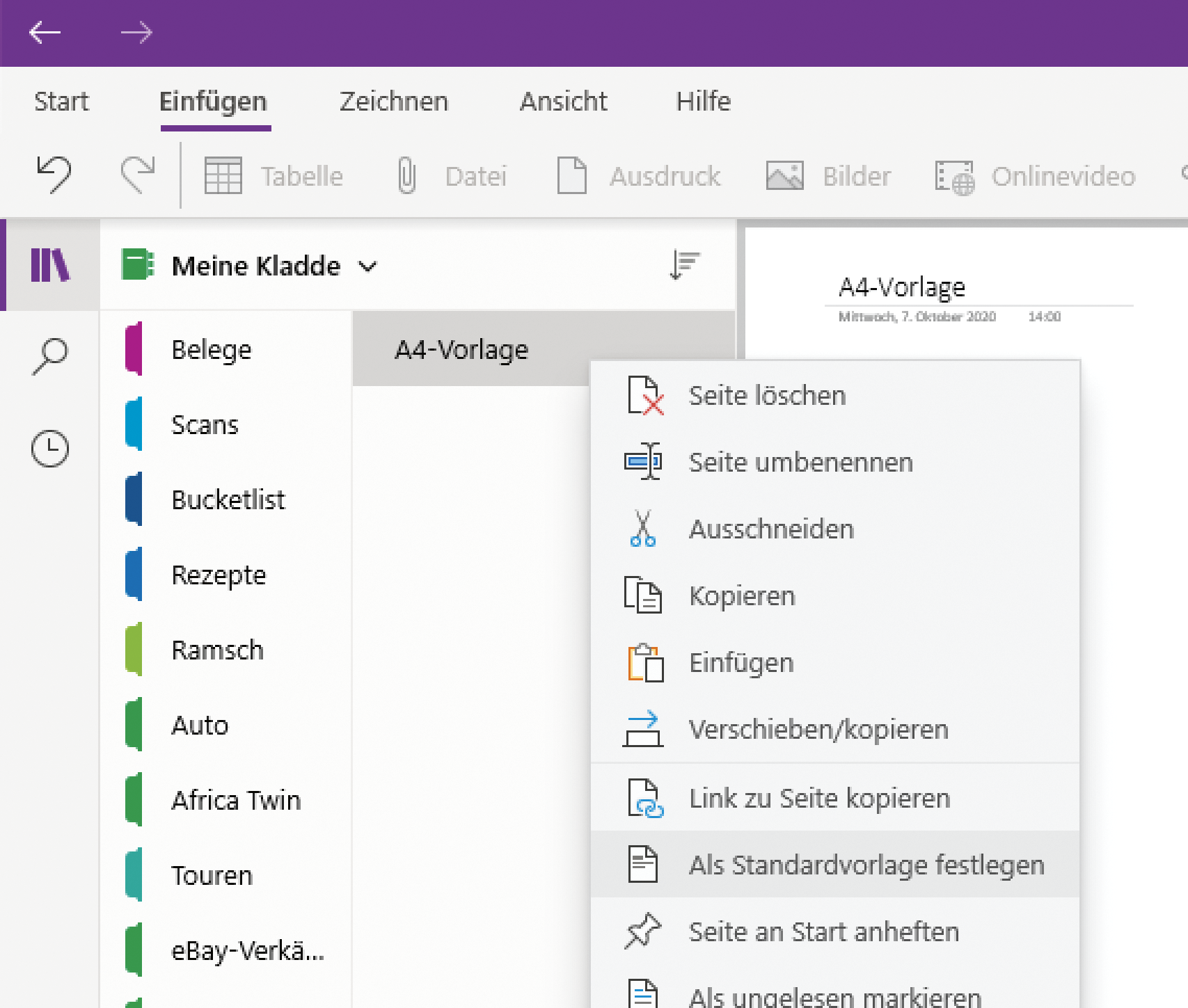Image resolution: width=1188 pixels, height=1008 pixels.
Task: Open the search magnifier icon
Action: (50, 355)
